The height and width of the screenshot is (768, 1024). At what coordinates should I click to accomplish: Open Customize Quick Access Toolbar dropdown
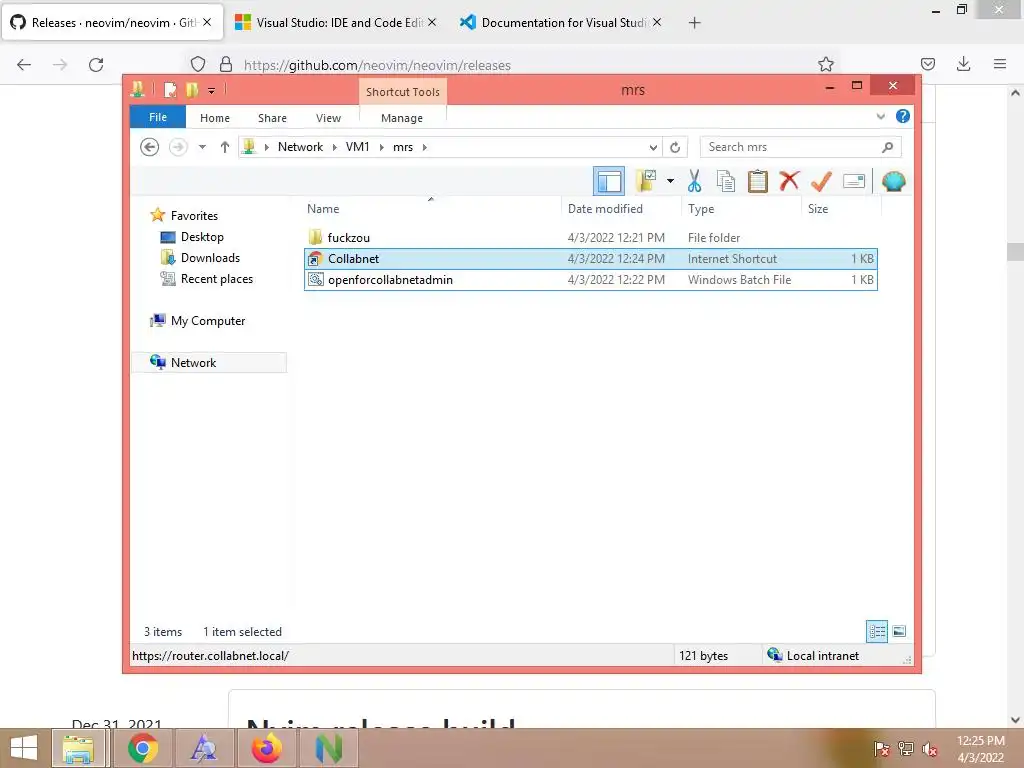(212, 91)
